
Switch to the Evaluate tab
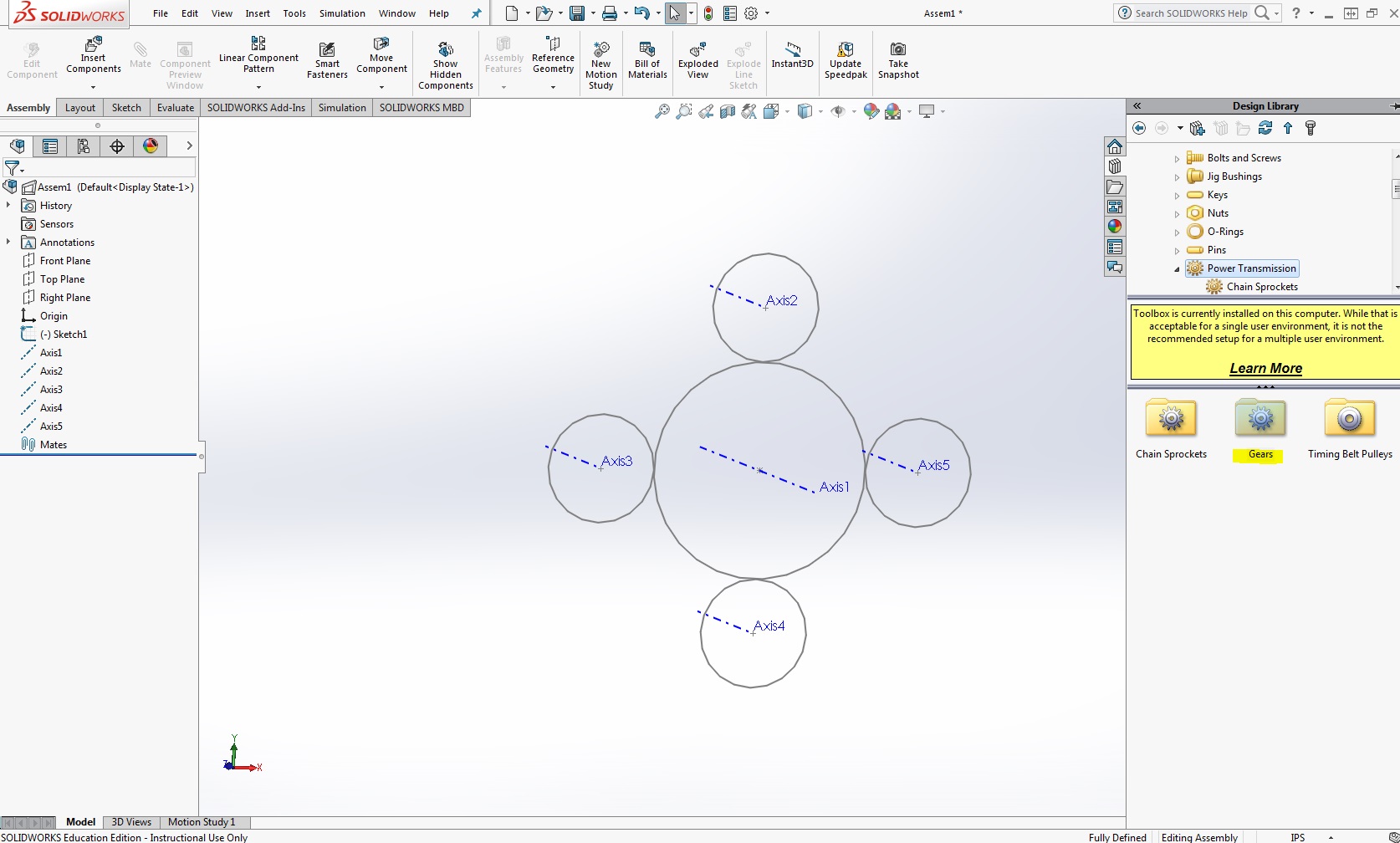click(176, 108)
